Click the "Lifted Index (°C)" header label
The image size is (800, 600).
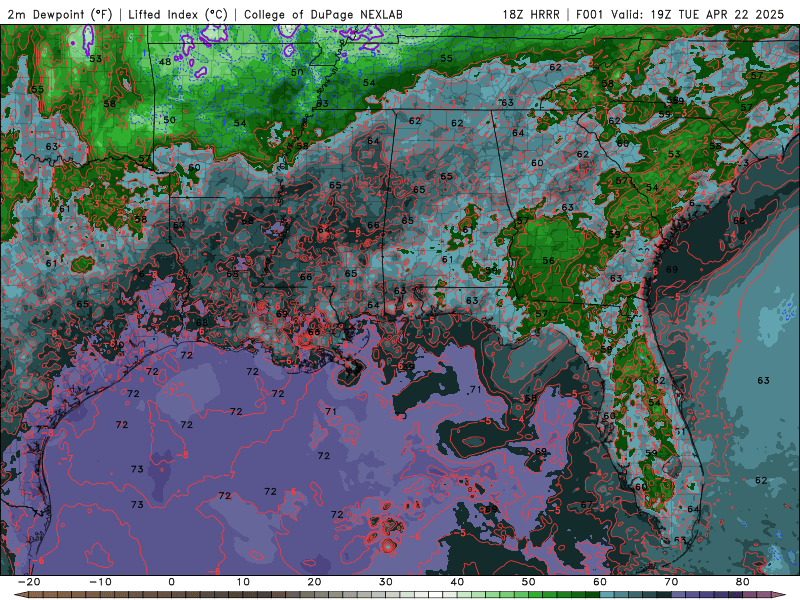(178, 15)
